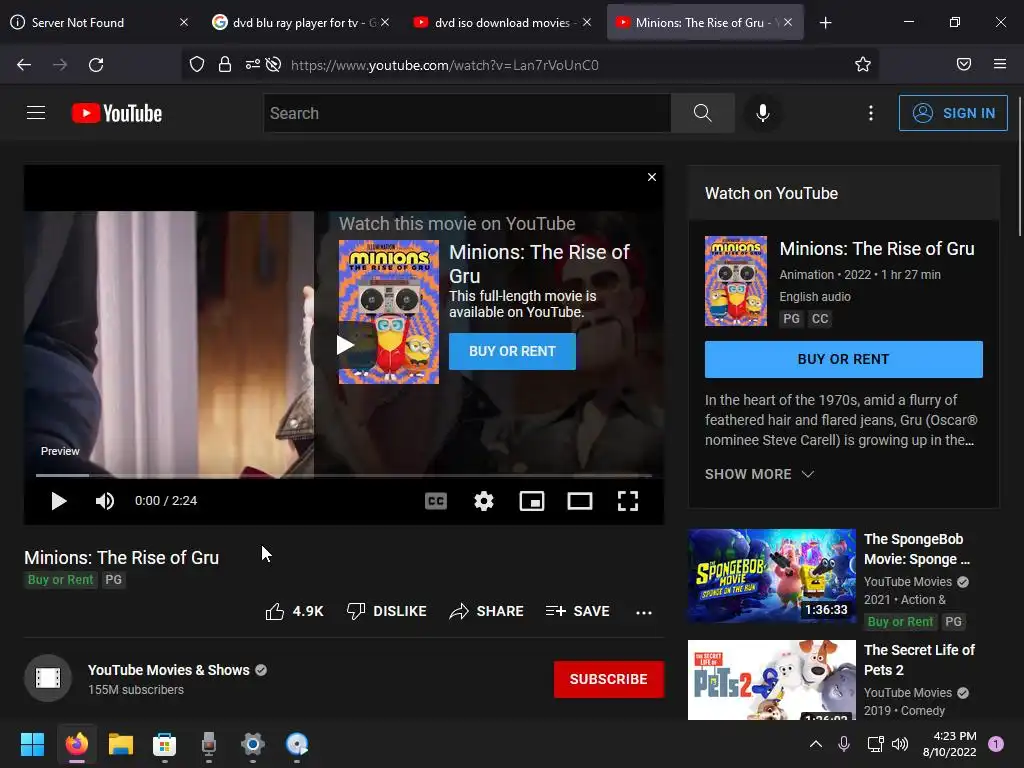
Task: Click BUY OR RENT in video overlay
Action: 512,351
